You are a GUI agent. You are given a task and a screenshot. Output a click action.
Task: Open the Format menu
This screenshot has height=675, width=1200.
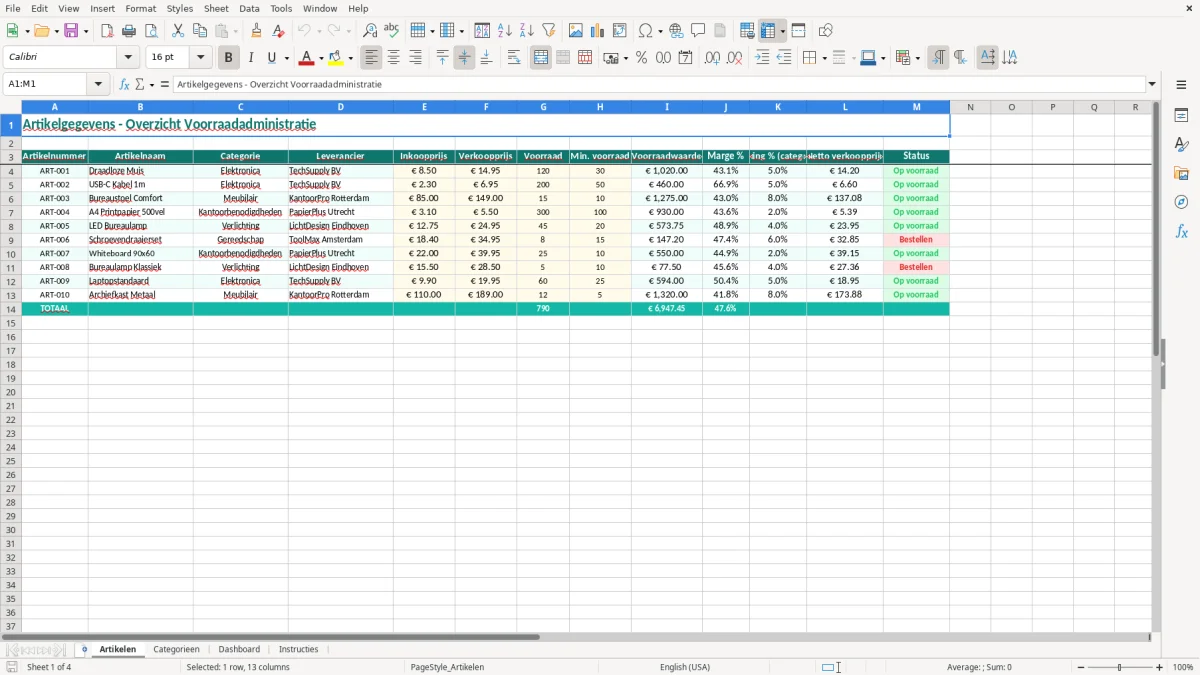140,8
